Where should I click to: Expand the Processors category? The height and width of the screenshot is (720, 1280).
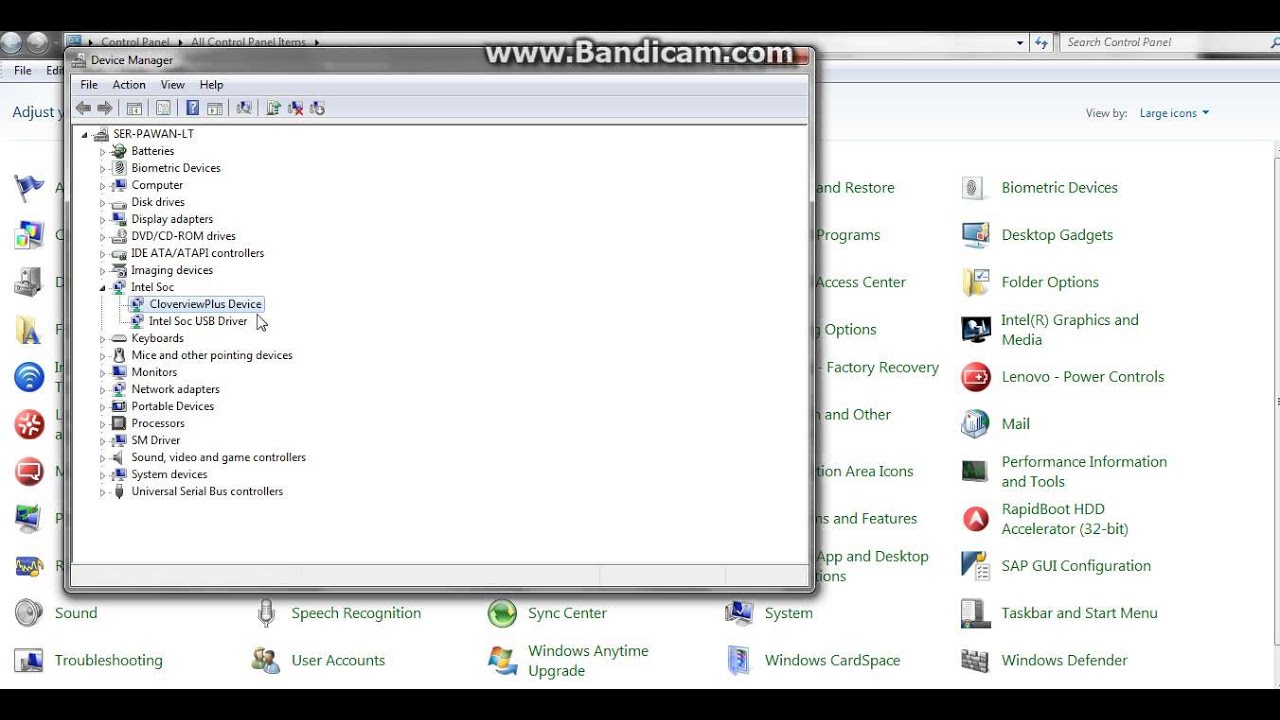(102, 423)
